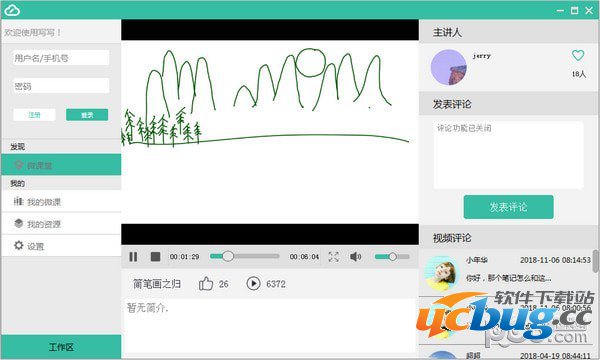Close the application window
This screenshot has width=600, height=360.
(x=589, y=11)
